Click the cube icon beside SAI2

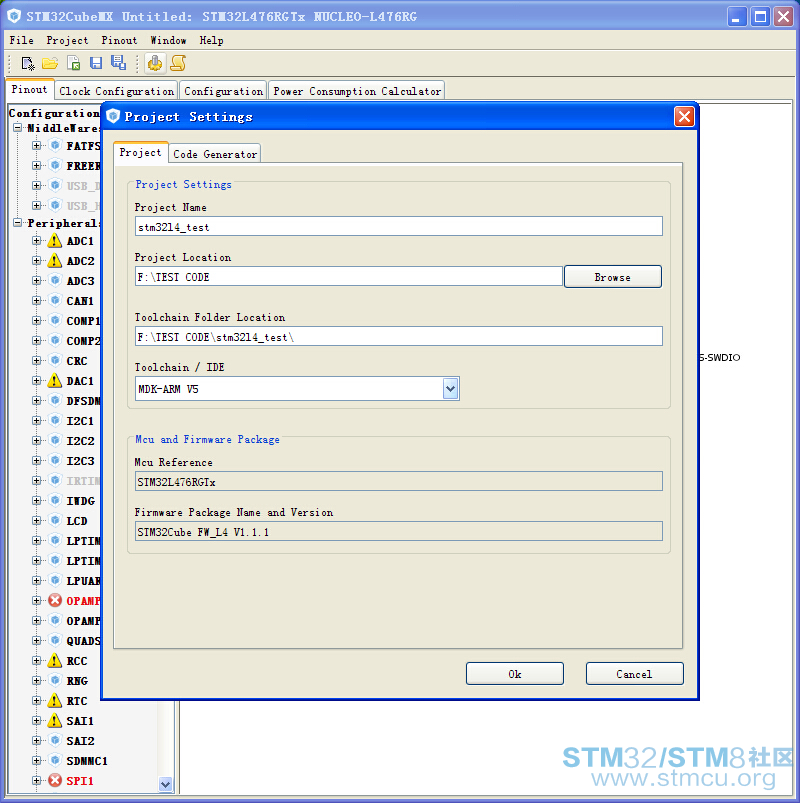[x=55, y=741]
